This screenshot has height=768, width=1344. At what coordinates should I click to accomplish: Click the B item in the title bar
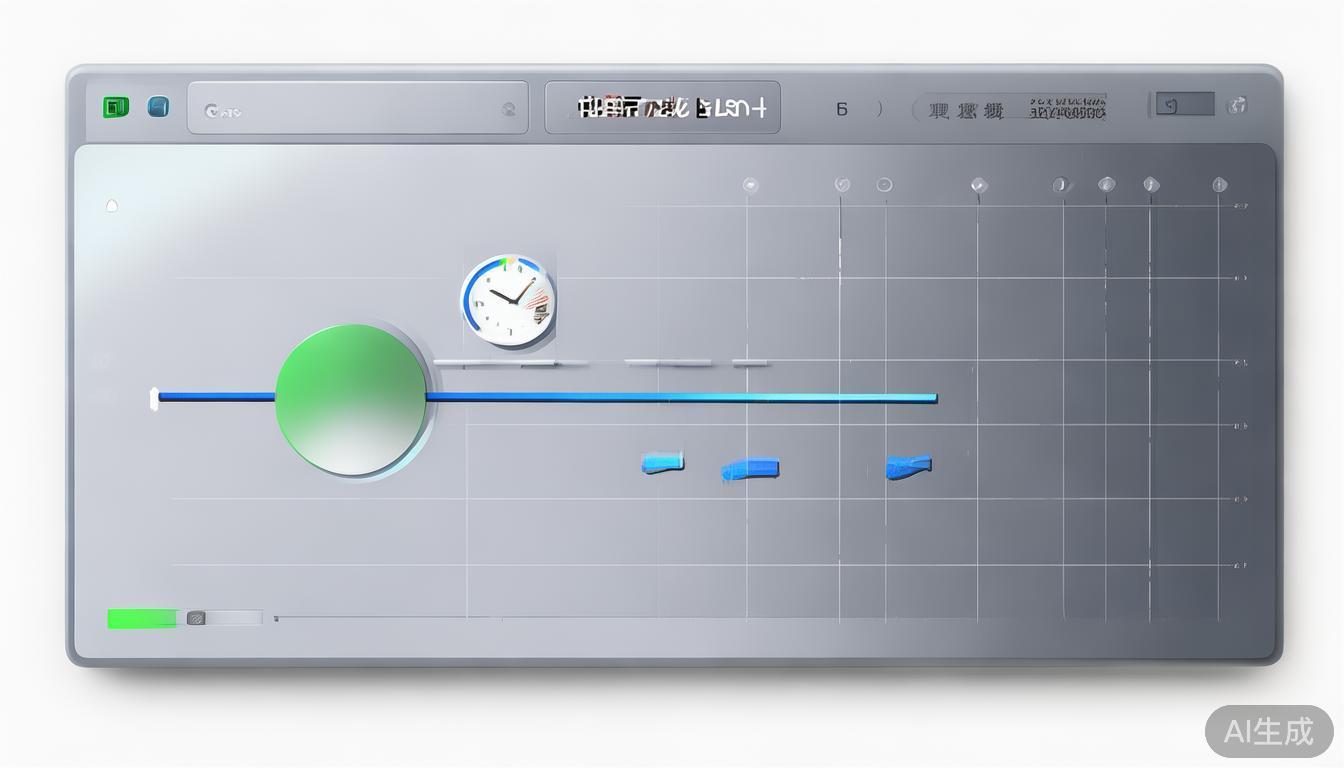click(842, 109)
